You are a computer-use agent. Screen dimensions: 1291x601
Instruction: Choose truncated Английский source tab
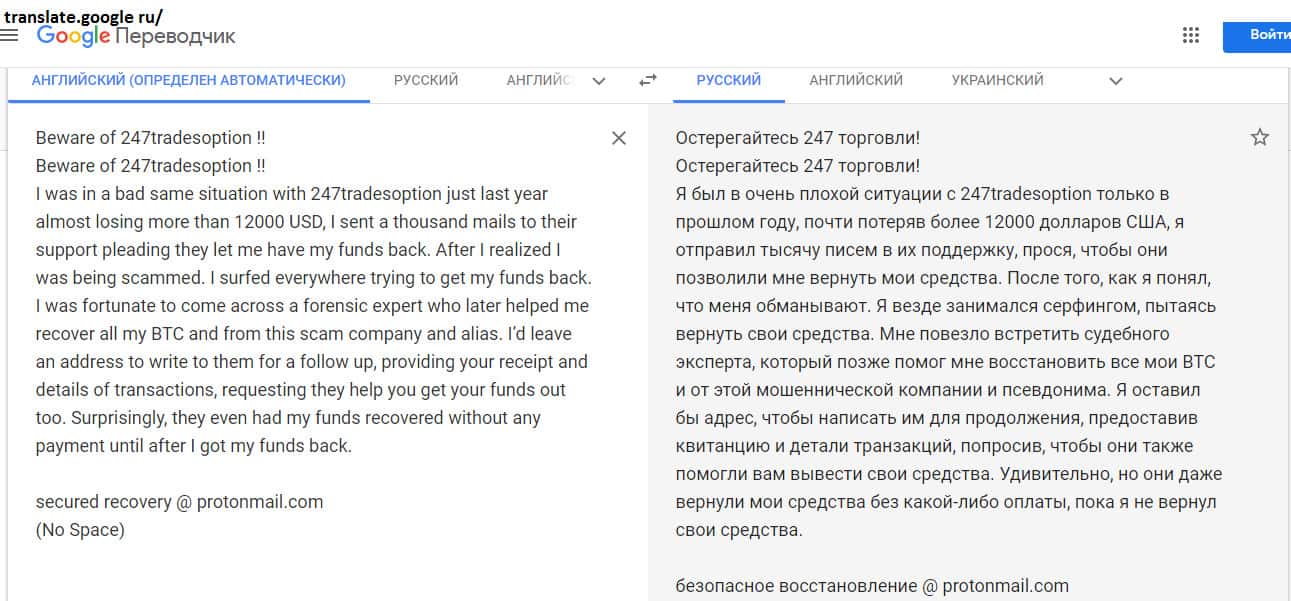[x=538, y=80]
